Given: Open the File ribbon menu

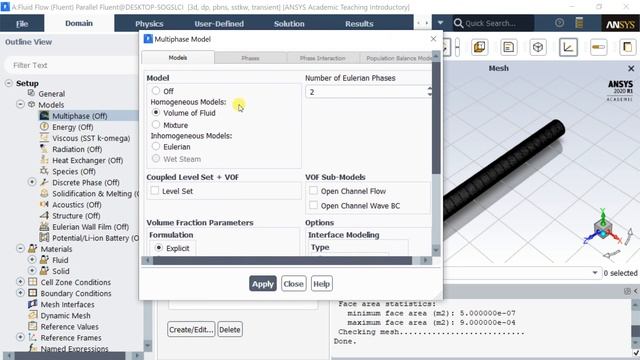Looking at the screenshot, I should (x=22, y=24).
